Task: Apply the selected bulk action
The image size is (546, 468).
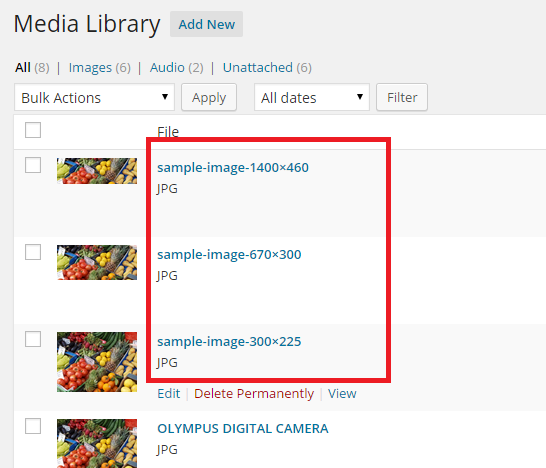Action: point(209,98)
